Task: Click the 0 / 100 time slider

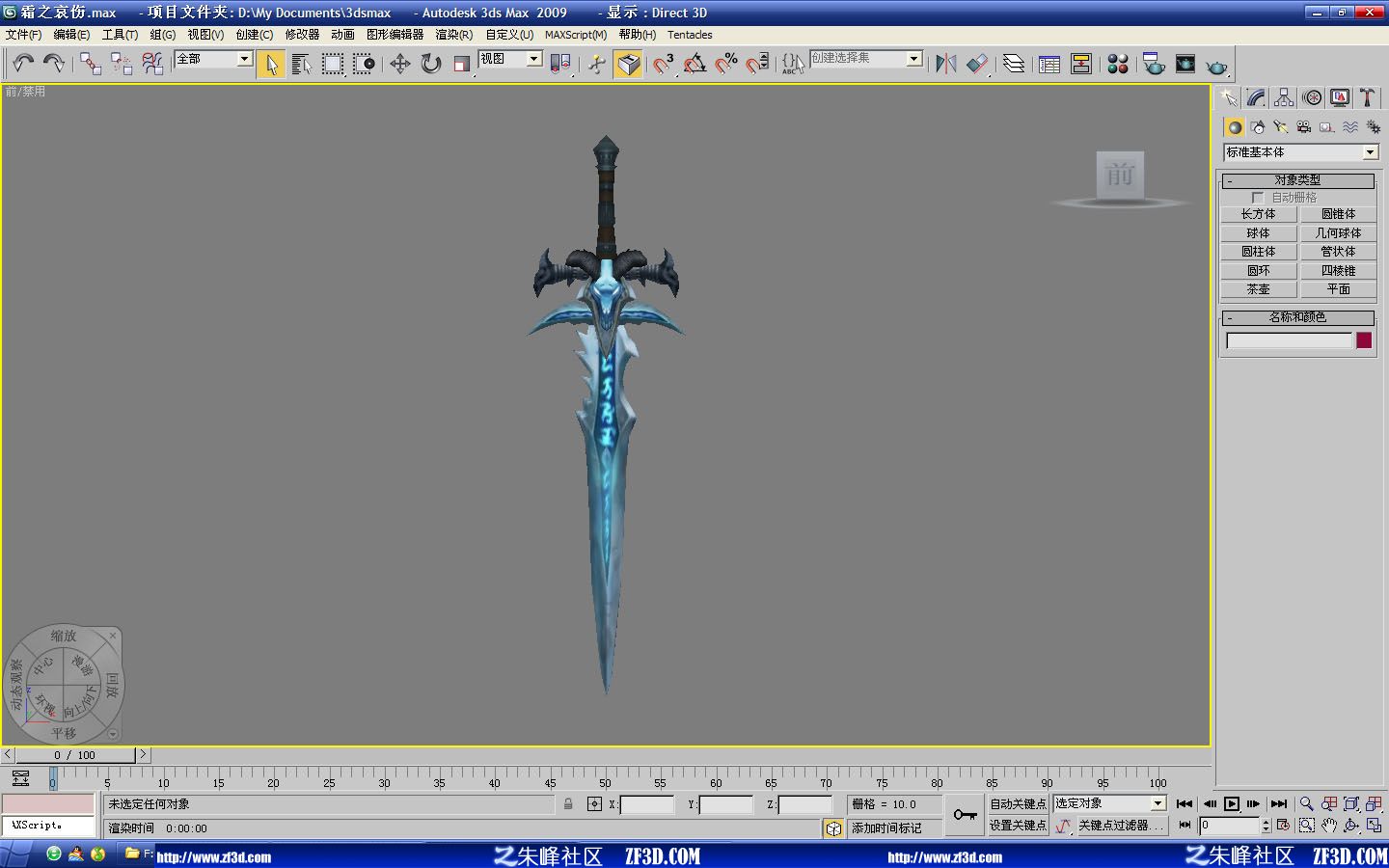Action: pyautogui.click(x=75, y=755)
